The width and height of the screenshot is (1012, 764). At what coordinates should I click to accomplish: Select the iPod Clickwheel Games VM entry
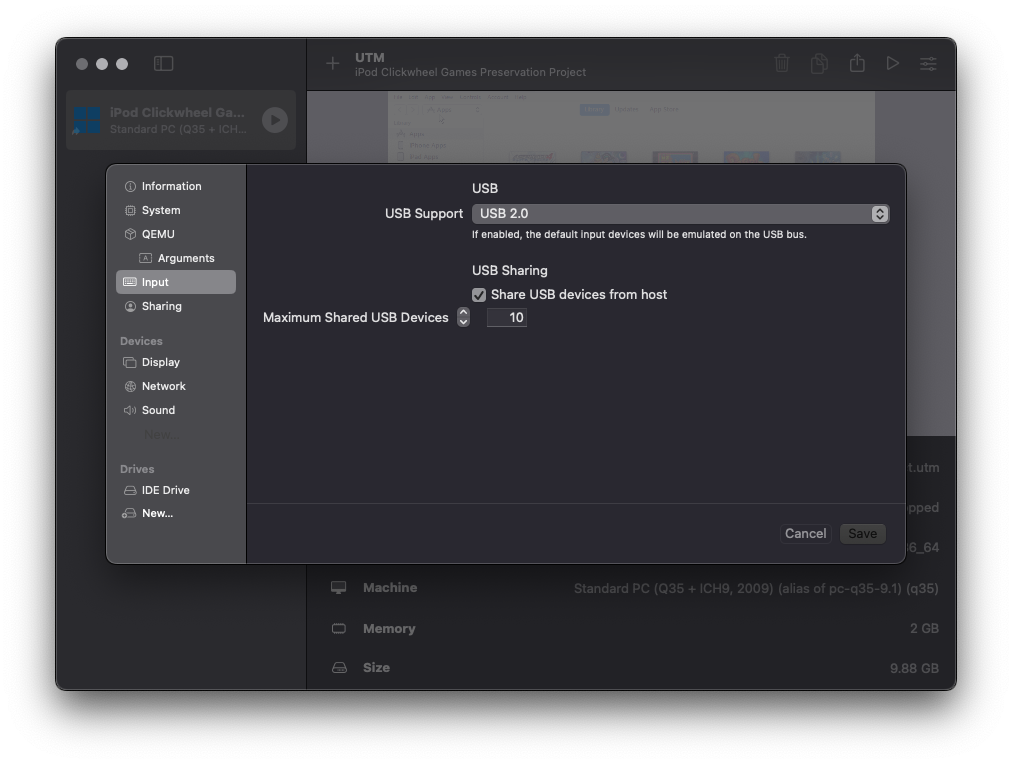pyautogui.click(x=181, y=120)
